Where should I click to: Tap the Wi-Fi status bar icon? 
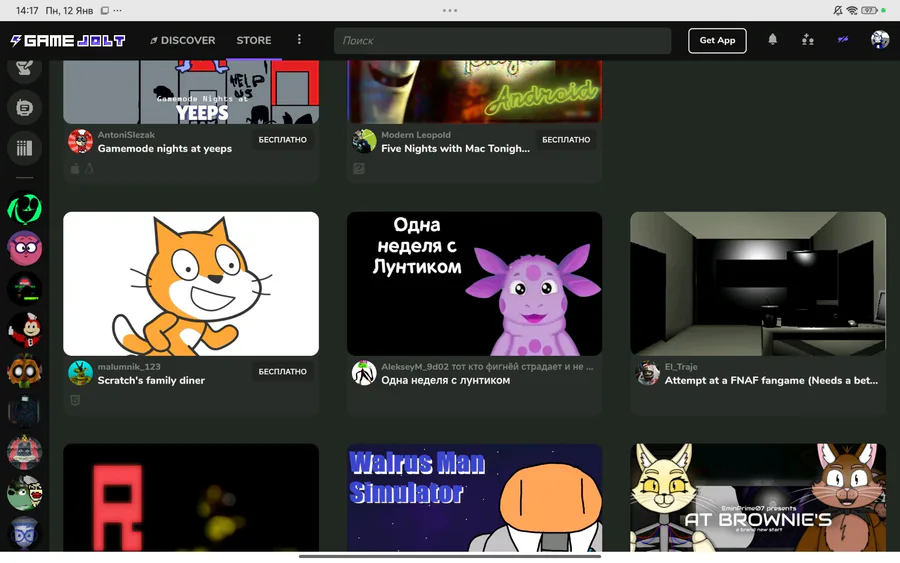coord(852,10)
